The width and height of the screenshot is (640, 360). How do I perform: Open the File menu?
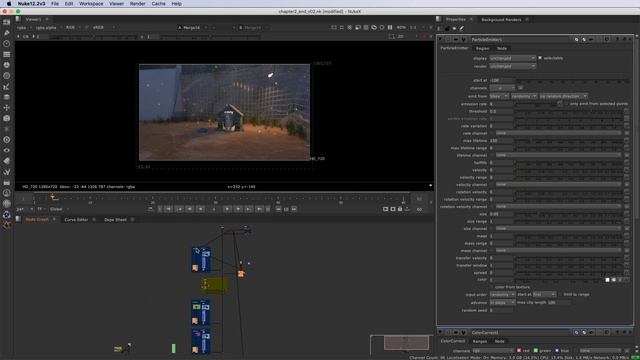55,4
